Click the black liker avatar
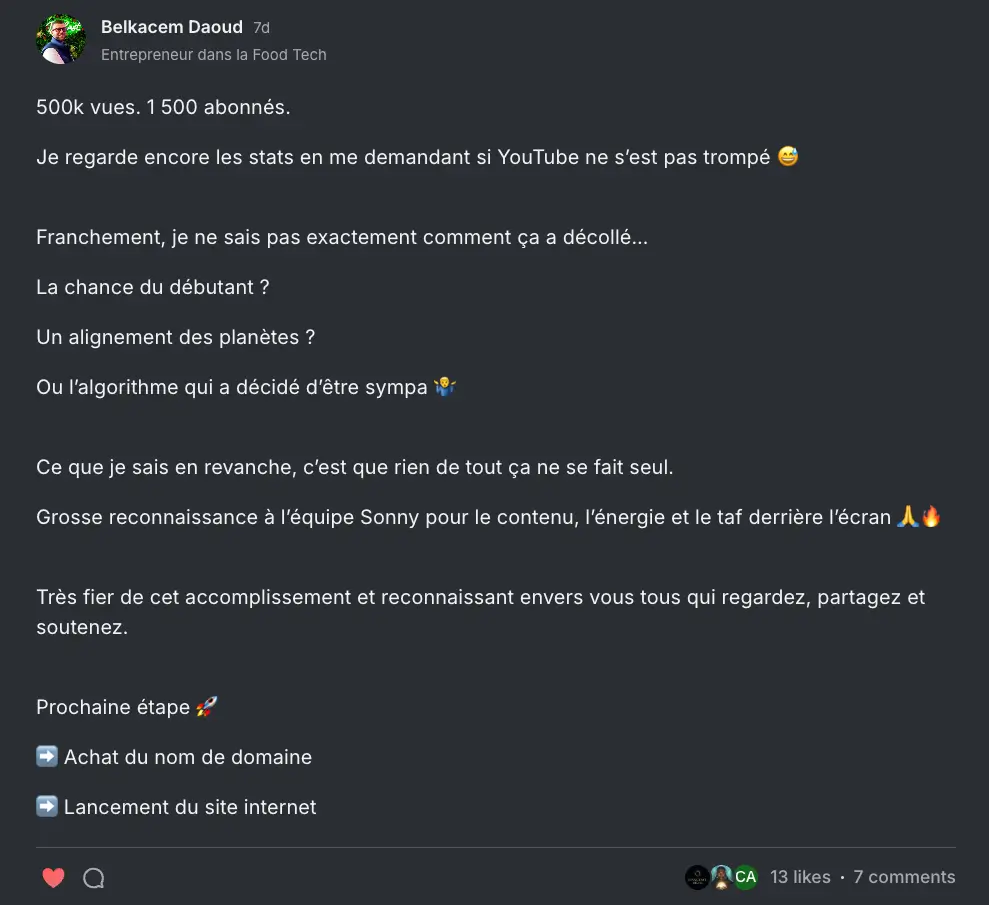 pos(697,877)
